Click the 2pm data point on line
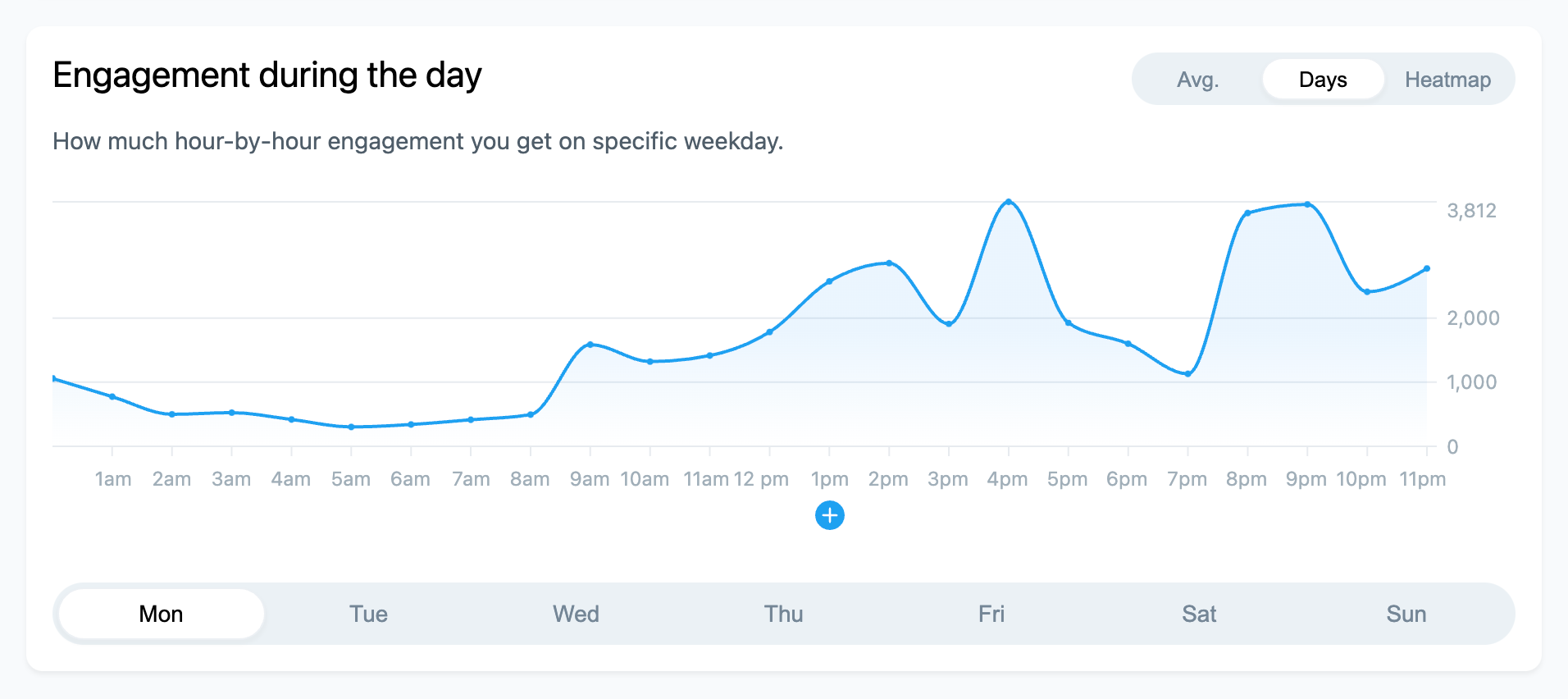This screenshot has width=1568, height=699. [889, 263]
